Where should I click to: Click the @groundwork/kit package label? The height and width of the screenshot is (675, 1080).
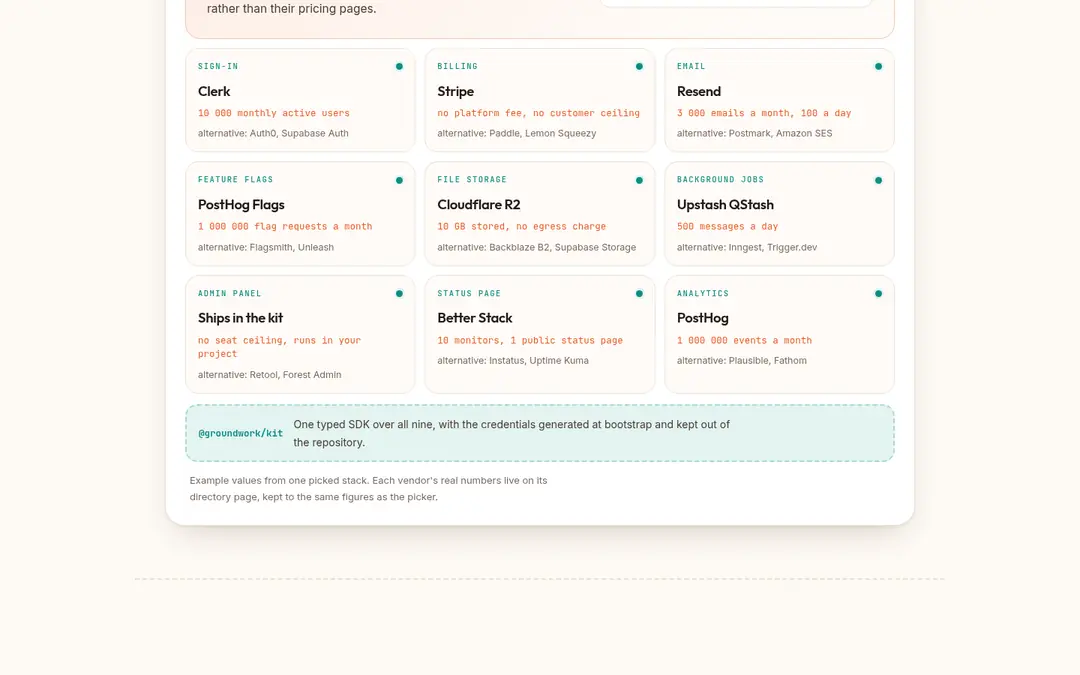point(240,433)
